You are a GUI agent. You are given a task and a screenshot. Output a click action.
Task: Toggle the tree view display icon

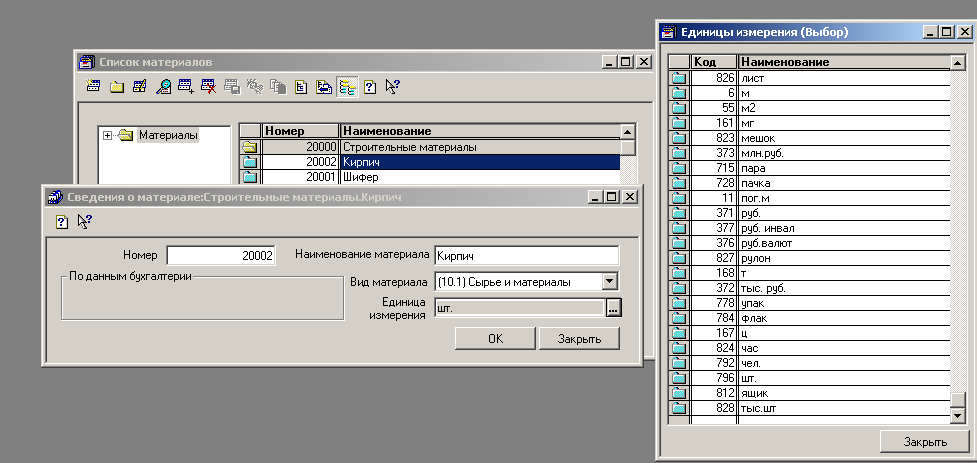coord(347,87)
